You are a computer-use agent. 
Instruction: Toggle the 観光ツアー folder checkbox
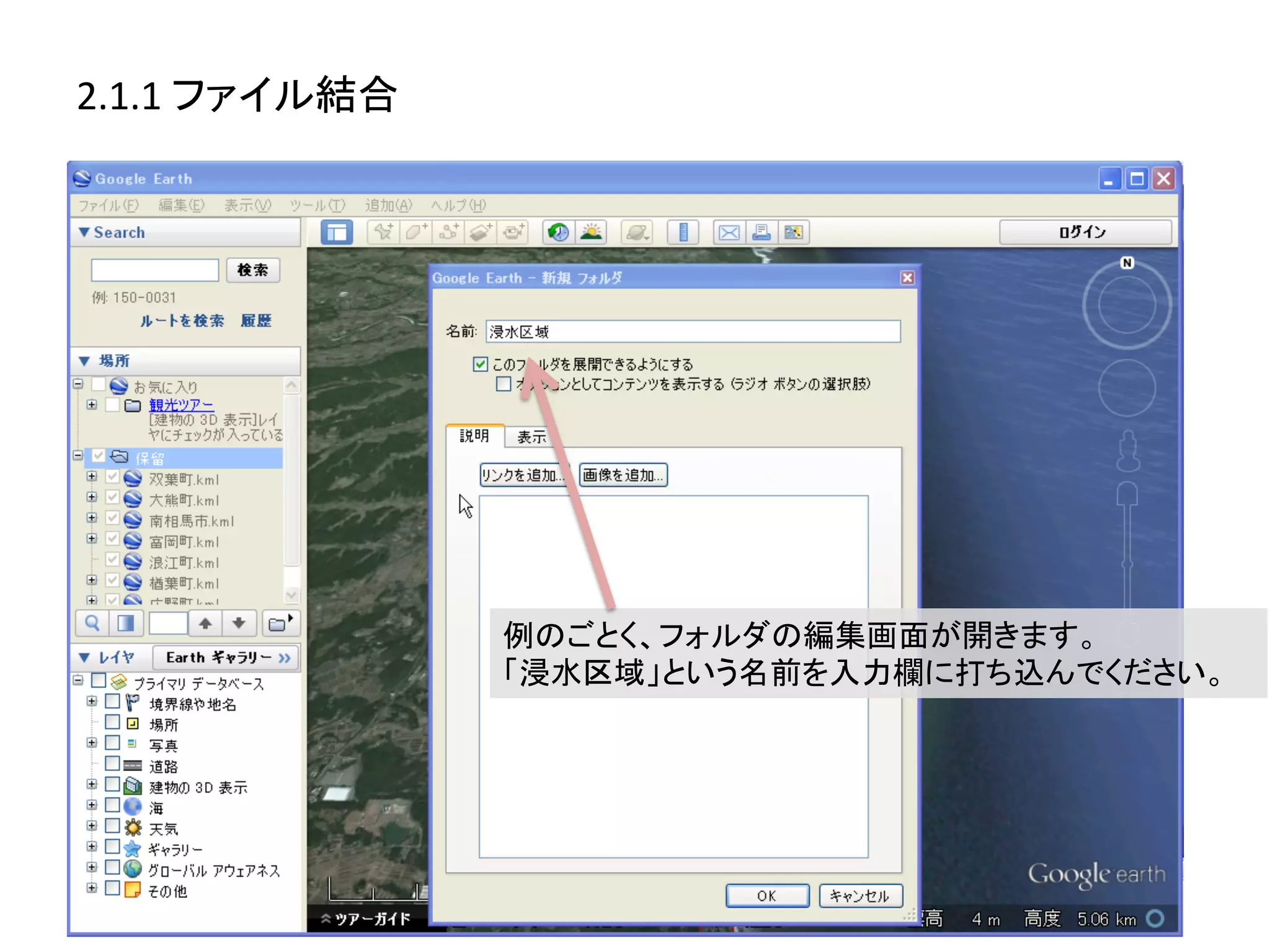(112, 404)
